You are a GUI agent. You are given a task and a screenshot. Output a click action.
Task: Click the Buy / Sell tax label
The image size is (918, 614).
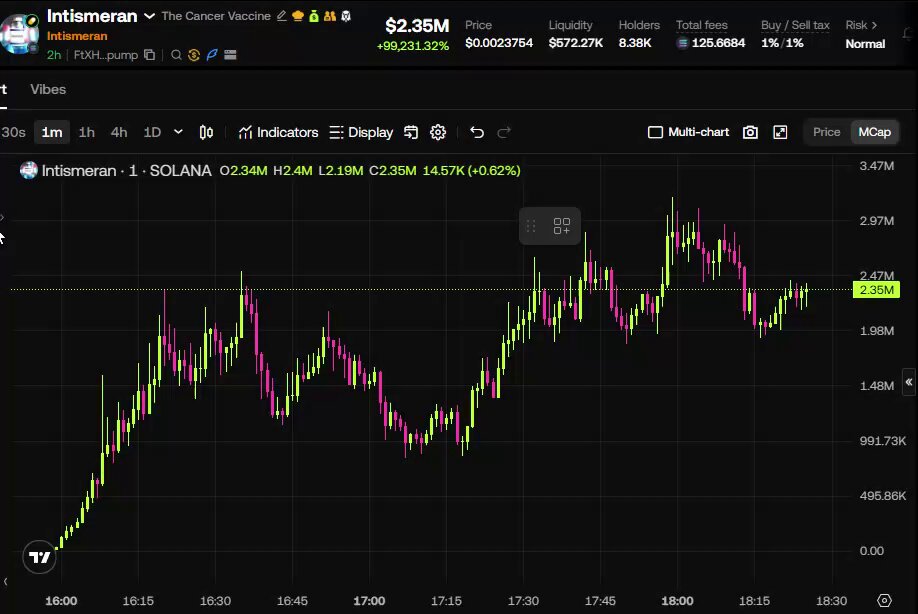[795, 25]
